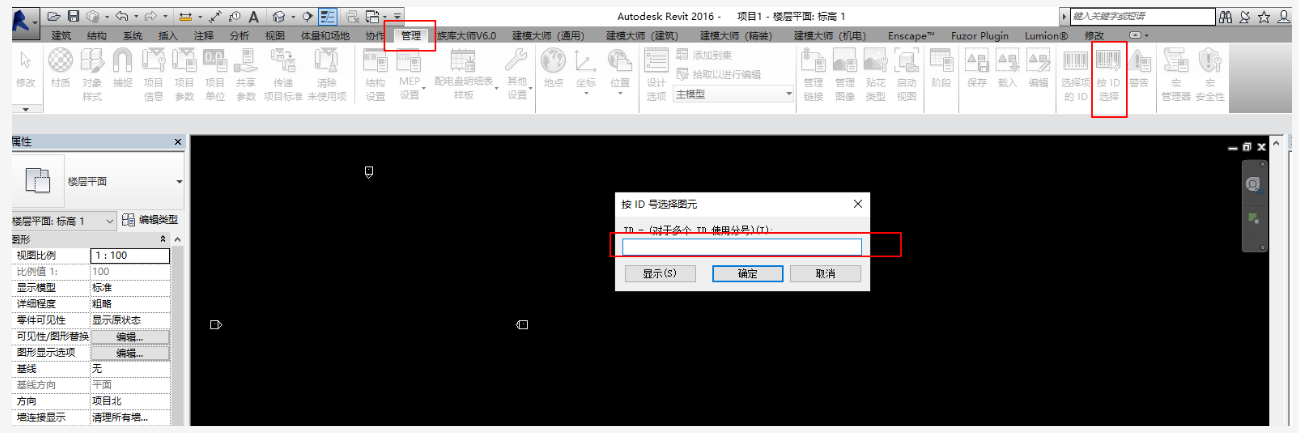Click 启动视图 (Starting View) icon
This screenshot has height=433, width=1299.
(x=906, y=75)
